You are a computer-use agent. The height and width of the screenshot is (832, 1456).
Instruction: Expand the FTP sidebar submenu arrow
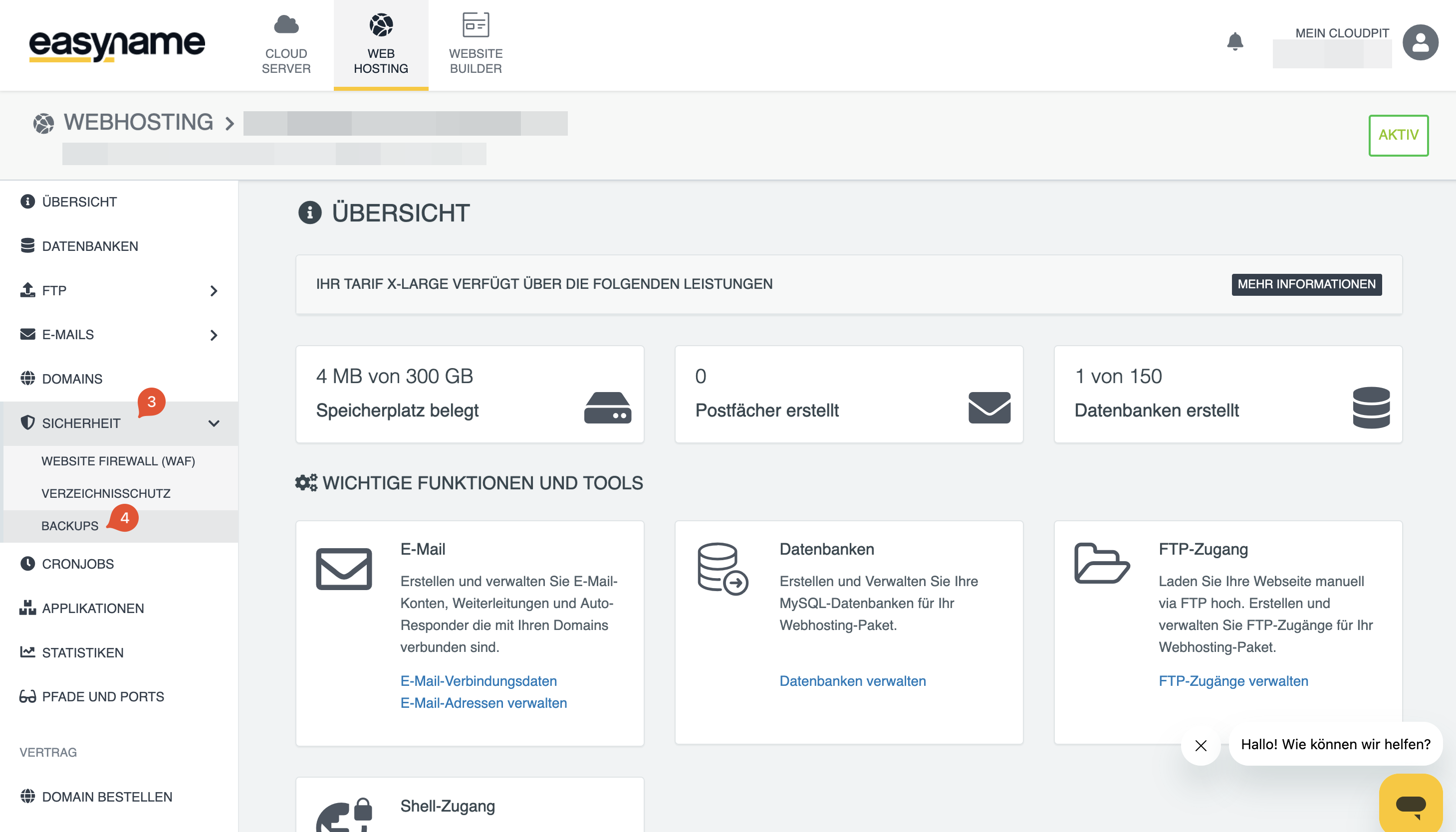(x=214, y=291)
